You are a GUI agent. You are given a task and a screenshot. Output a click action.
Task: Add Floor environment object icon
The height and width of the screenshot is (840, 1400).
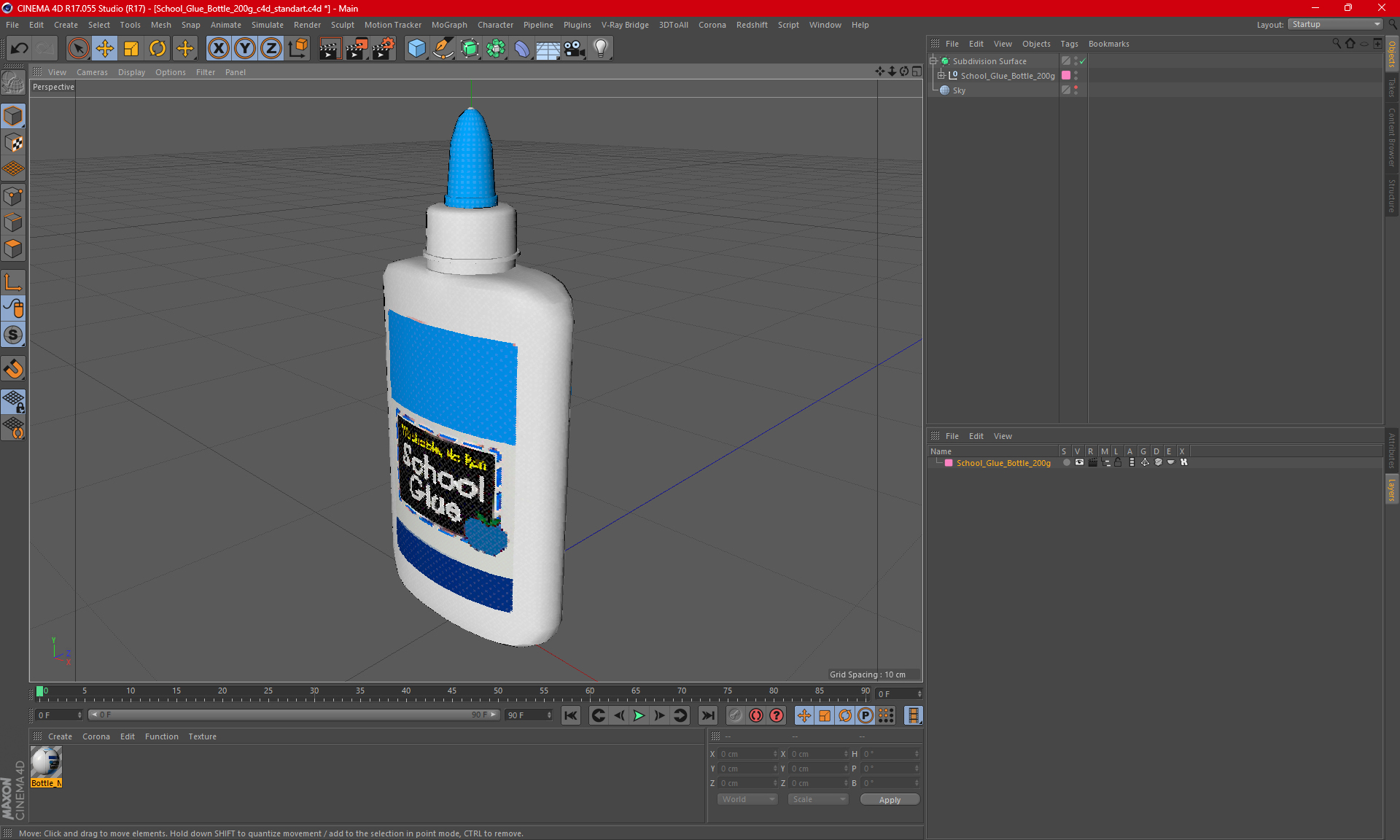[548, 49]
